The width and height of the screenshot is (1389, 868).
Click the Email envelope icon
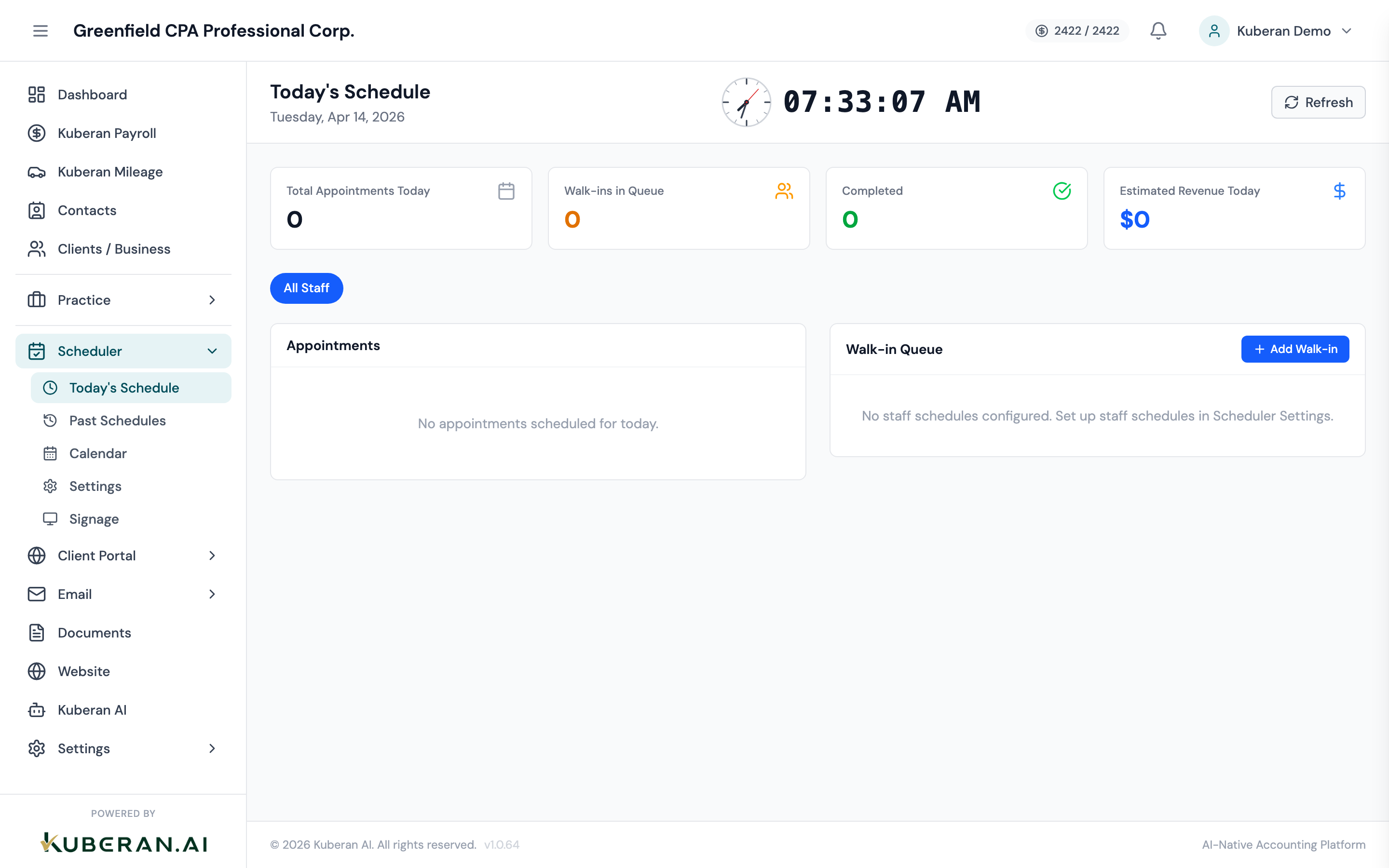tap(37, 594)
